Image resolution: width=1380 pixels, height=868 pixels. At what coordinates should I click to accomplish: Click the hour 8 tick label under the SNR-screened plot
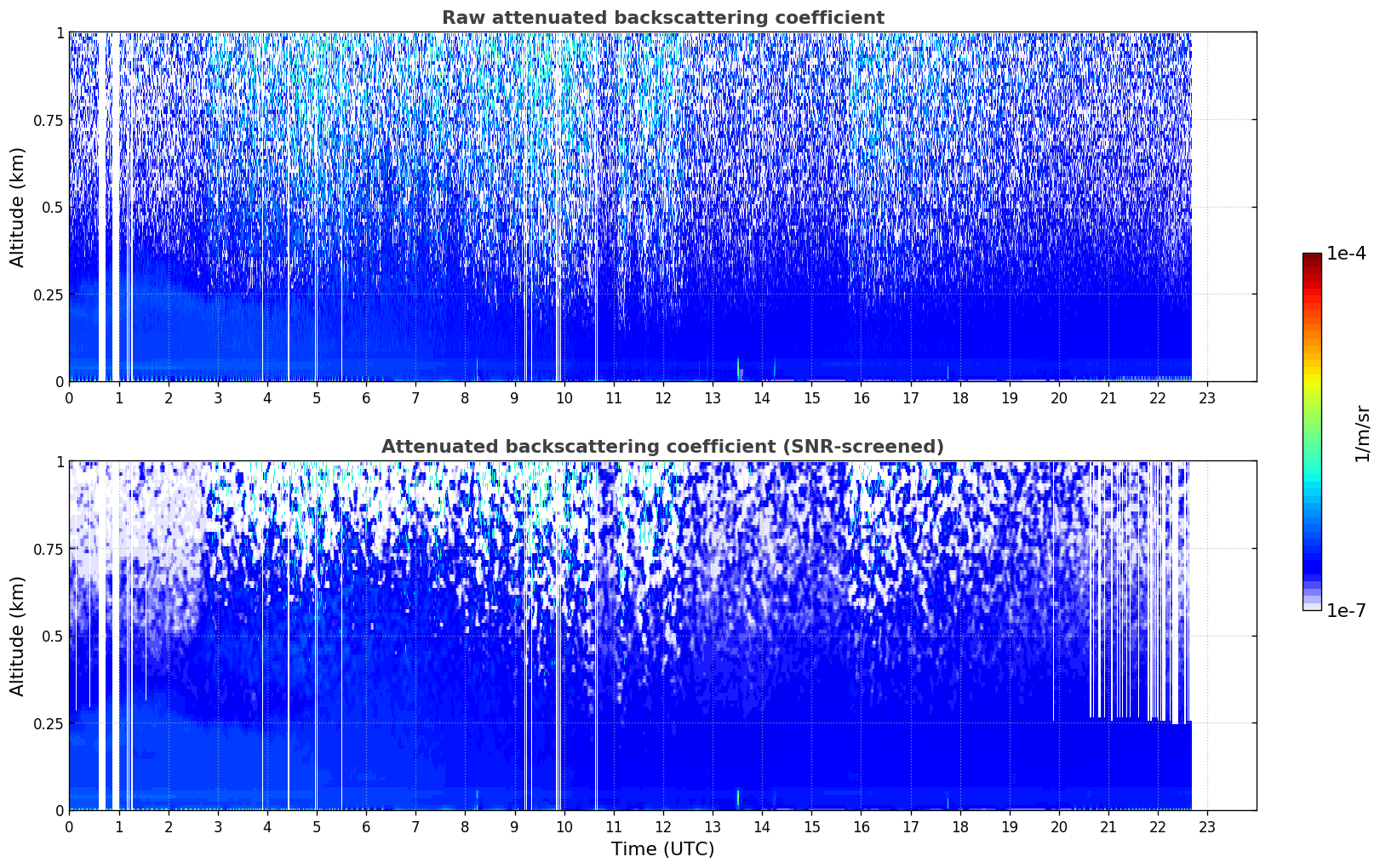point(465,827)
